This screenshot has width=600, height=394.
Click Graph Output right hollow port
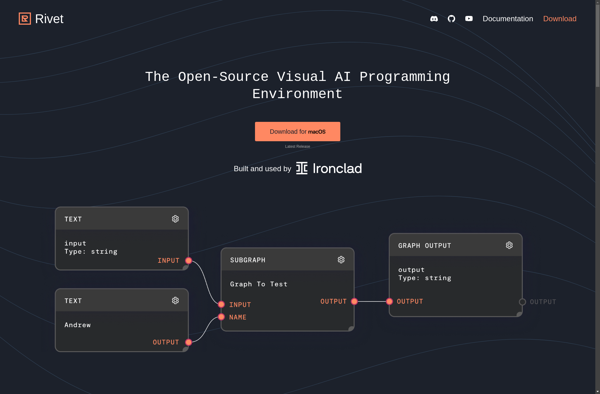coord(522,302)
